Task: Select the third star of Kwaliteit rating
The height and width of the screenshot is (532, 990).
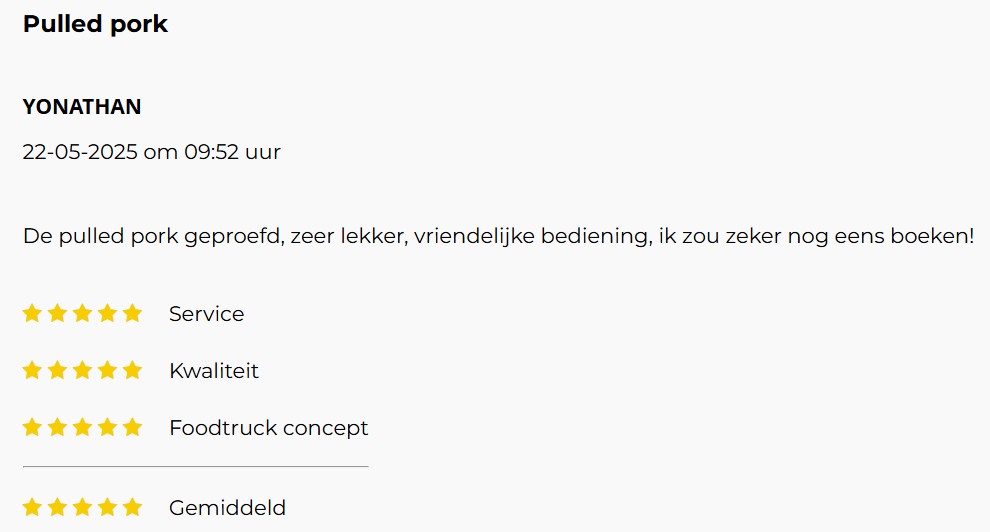Action: (x=82, y=370)
